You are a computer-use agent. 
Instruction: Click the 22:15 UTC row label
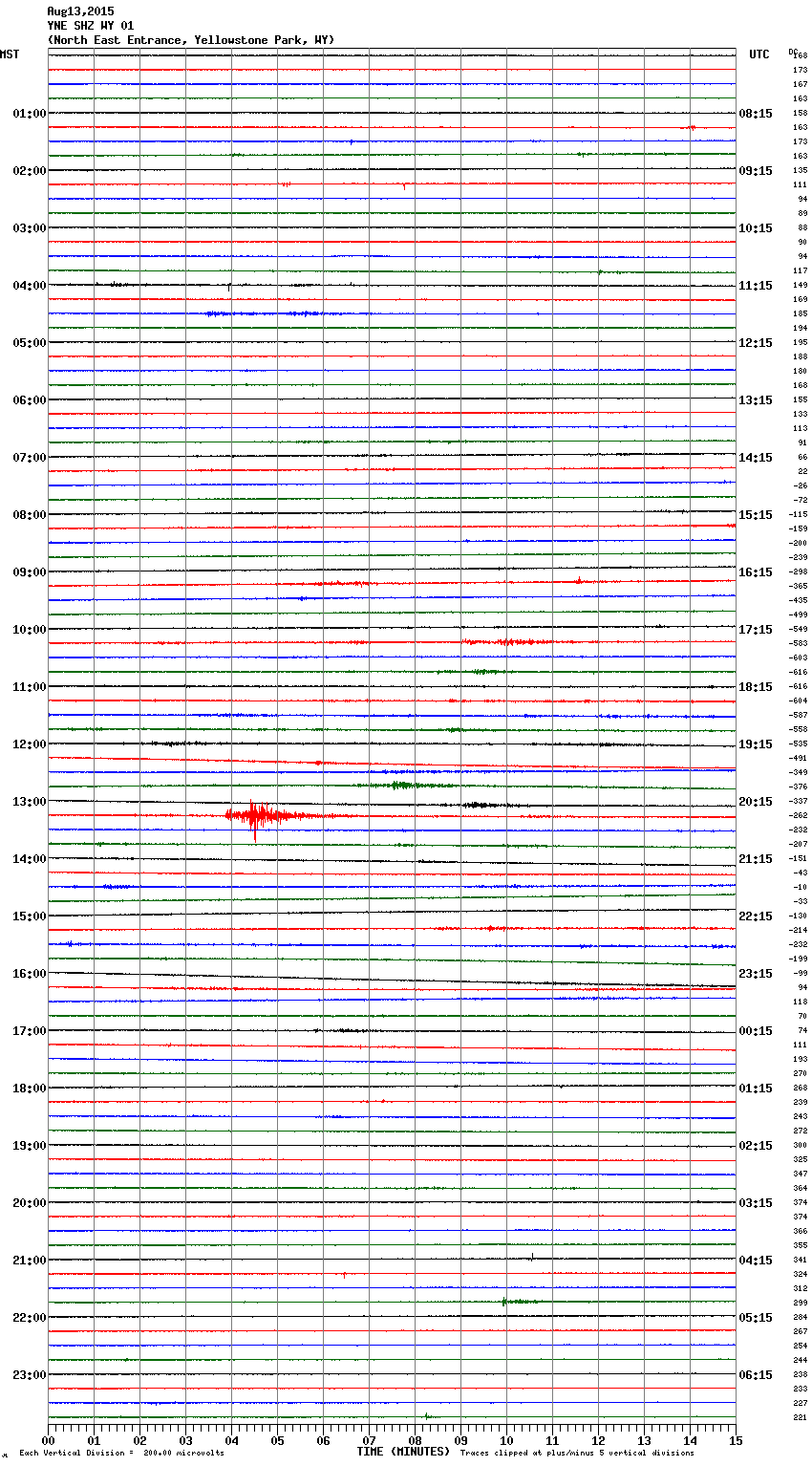pos(756,916)
